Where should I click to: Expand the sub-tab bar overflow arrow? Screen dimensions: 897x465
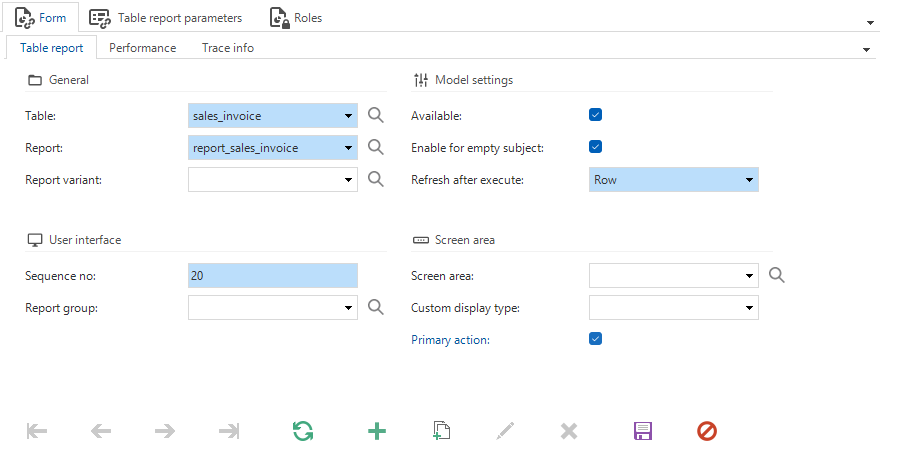[x=866, y=50]
